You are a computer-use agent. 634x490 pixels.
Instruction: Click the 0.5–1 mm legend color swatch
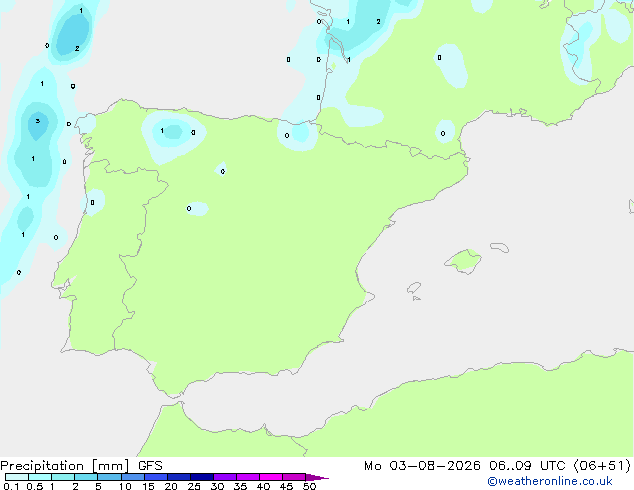point(40,477)
